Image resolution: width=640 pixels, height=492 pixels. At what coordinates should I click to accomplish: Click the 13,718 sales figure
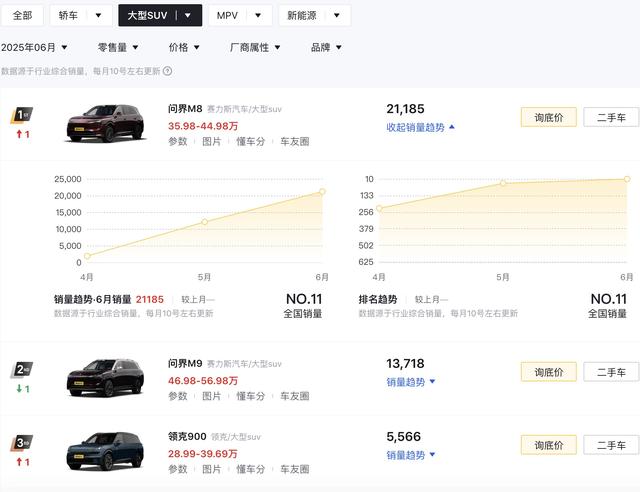[x=405, y=363]
